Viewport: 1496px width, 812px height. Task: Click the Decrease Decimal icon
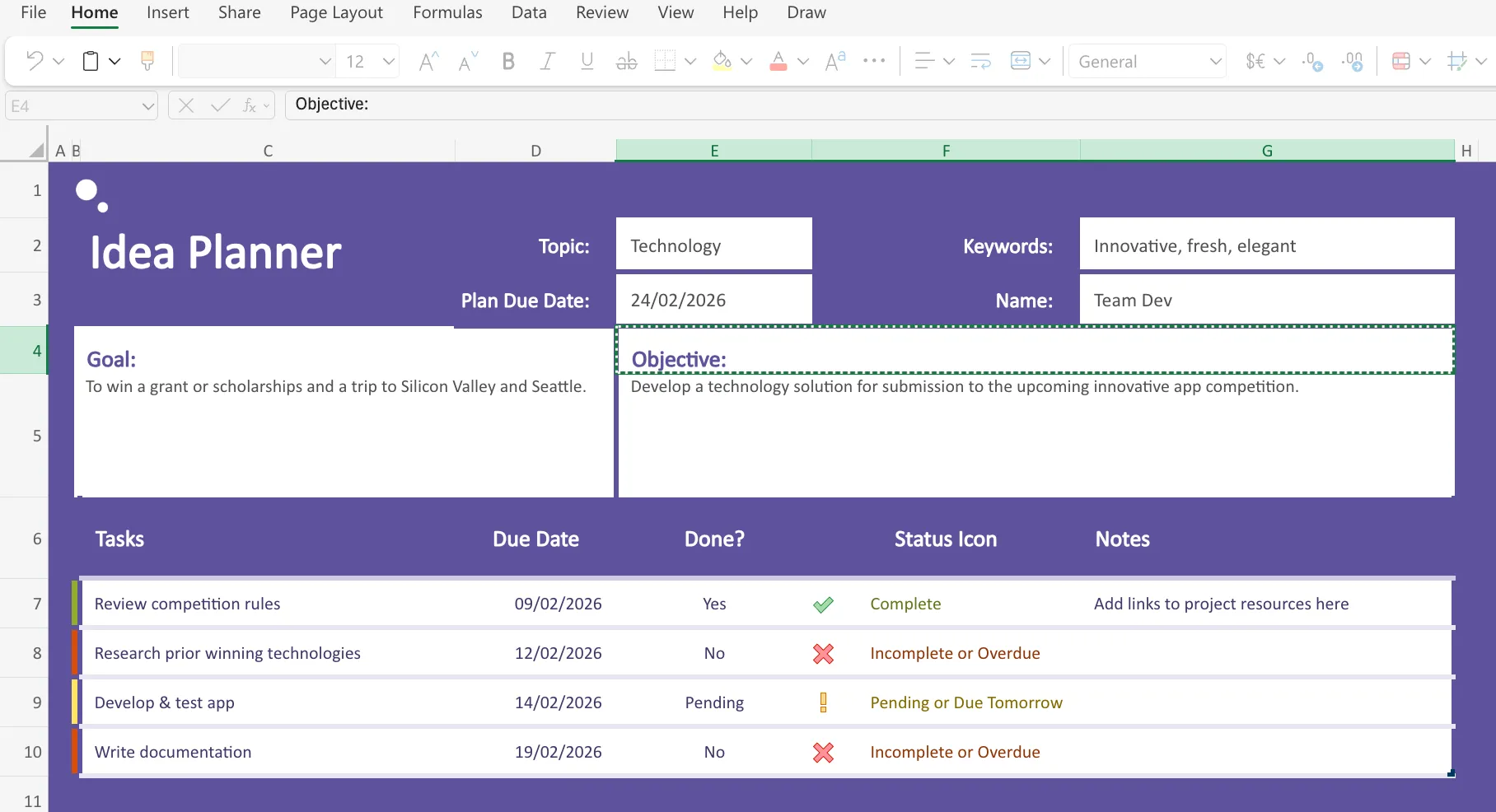pyautogui.click(x=1312, y=61)
